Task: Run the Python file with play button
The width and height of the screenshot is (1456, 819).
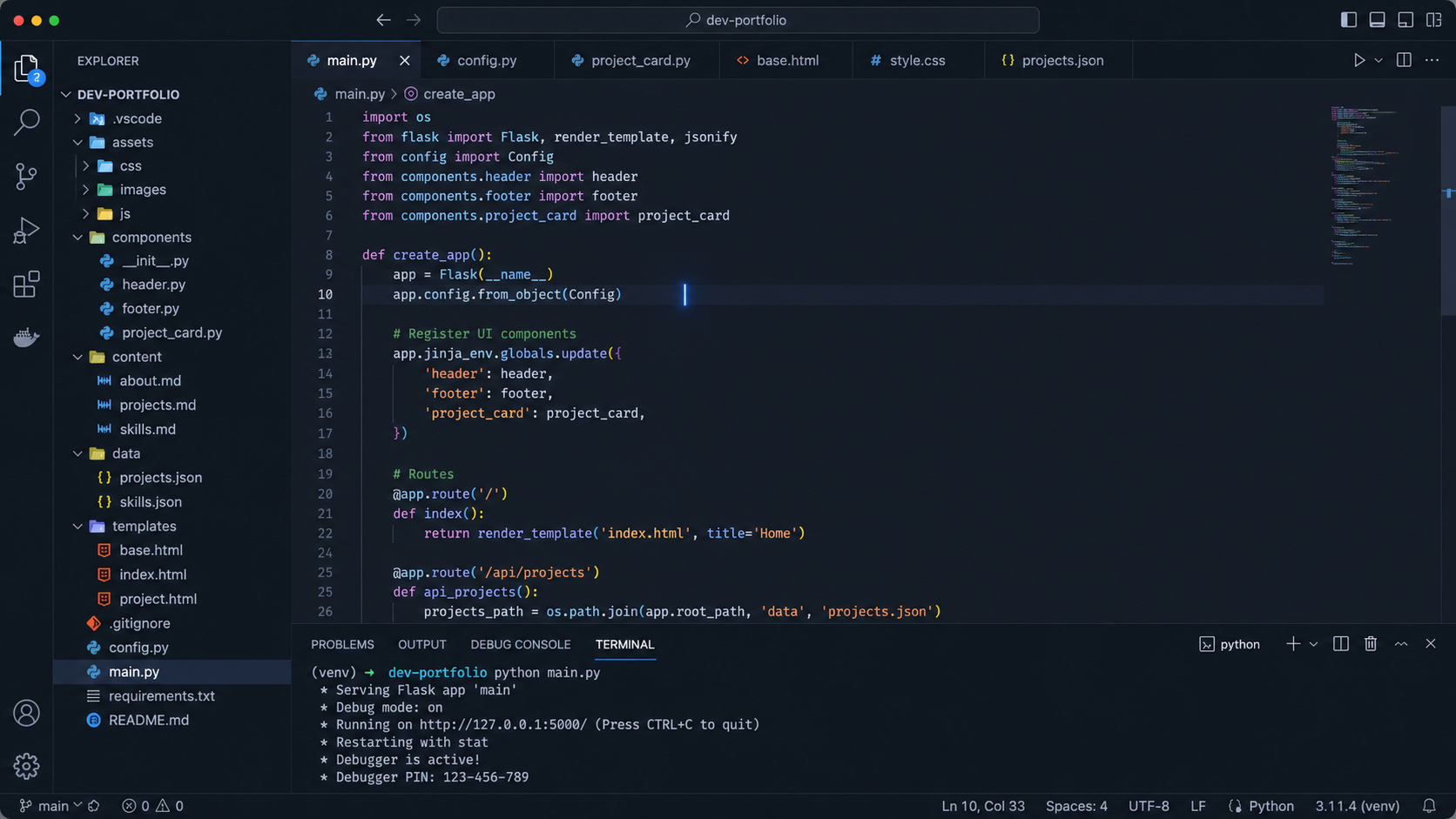Action: point(1358,60)
